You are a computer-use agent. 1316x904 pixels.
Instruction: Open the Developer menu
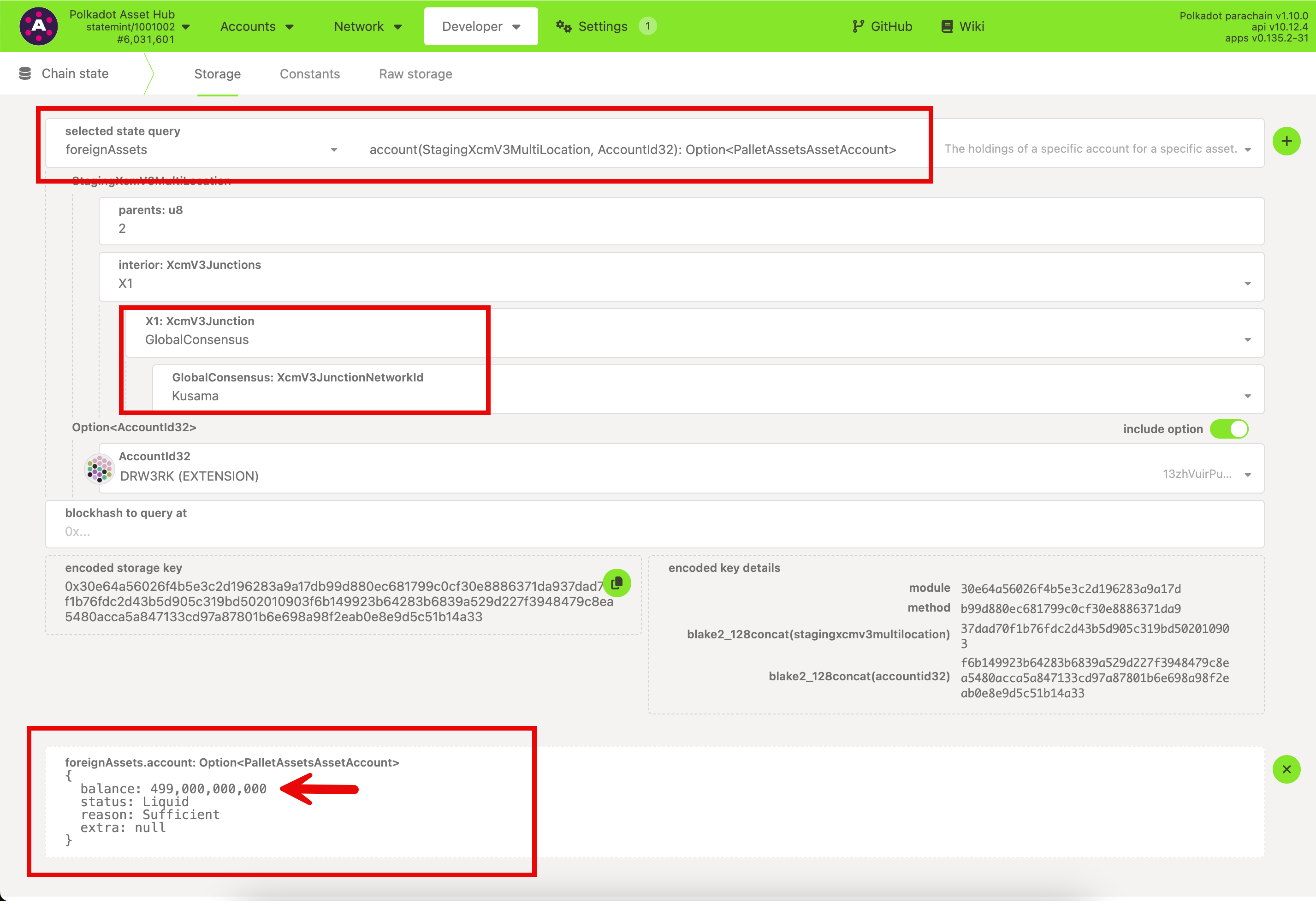pos(480,26)
